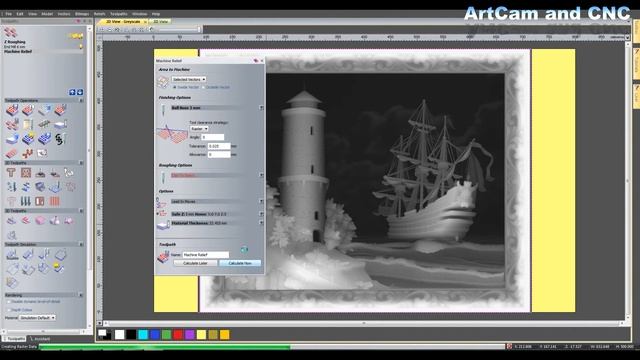
Task: Pick the cyan colour swatch
Action: coord(143,335)
